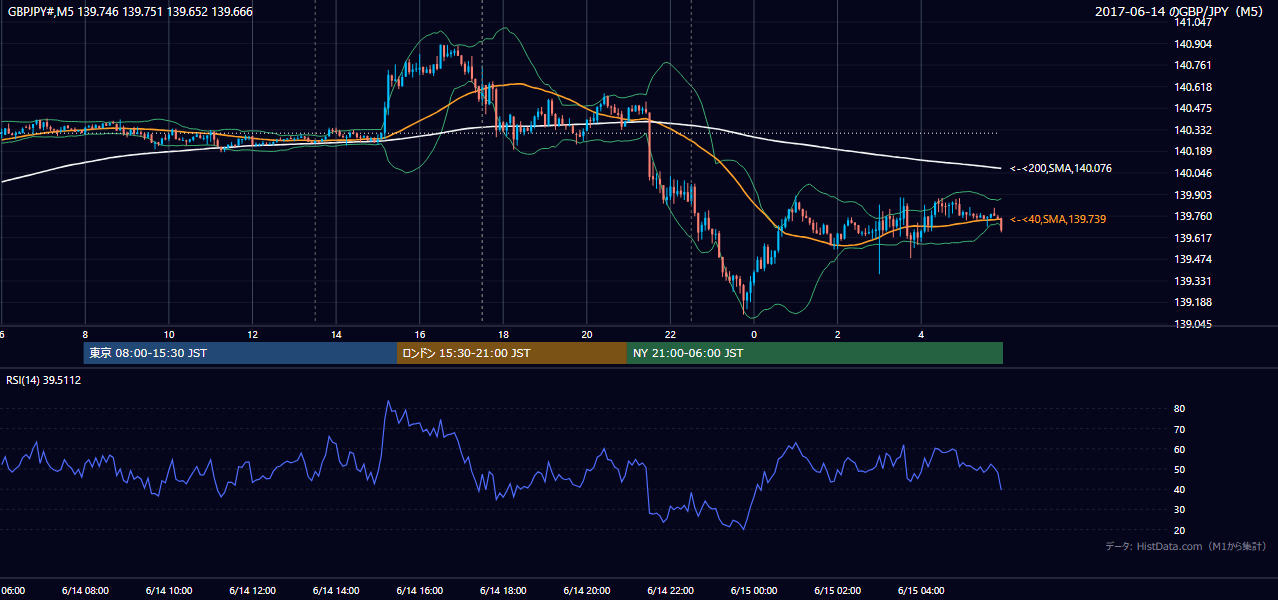Click price axis value 139.188
This screenshot has height=600, width=1278.
pos(1193,302)
